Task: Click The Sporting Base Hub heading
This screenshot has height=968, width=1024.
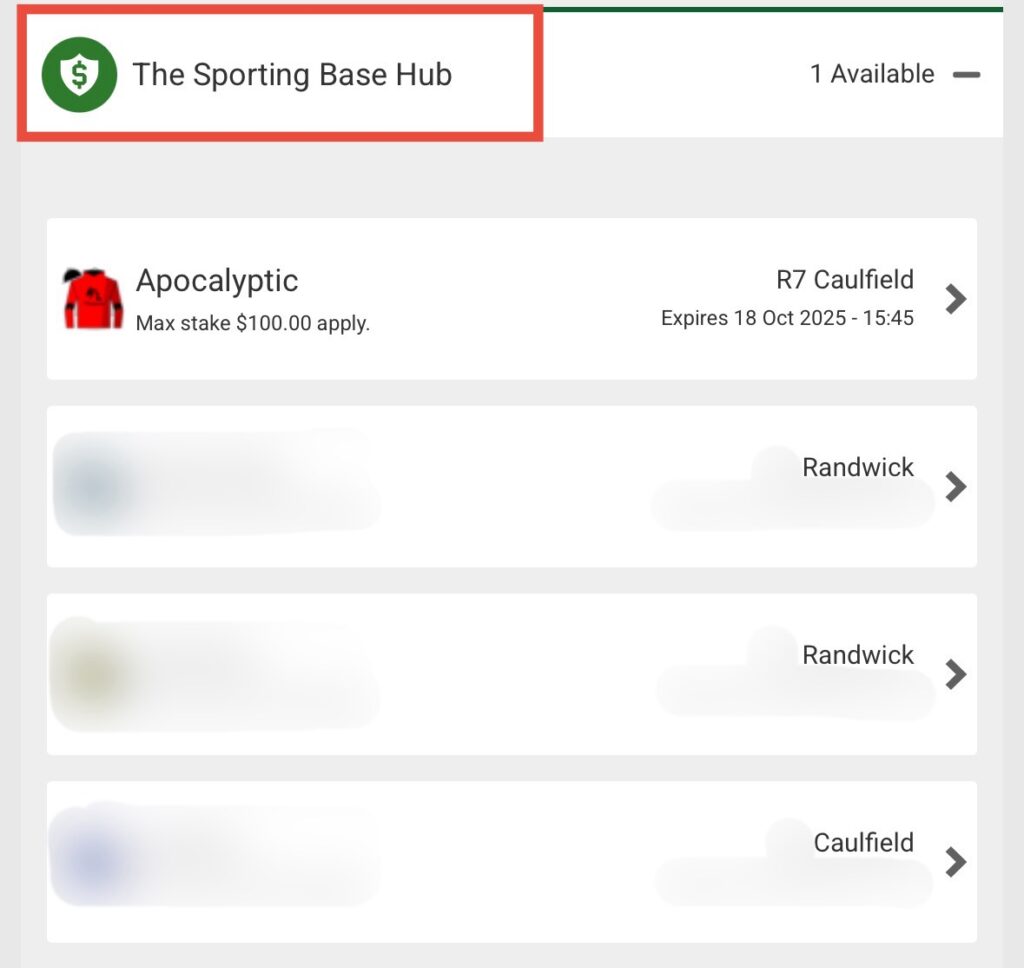Action: 292,74
